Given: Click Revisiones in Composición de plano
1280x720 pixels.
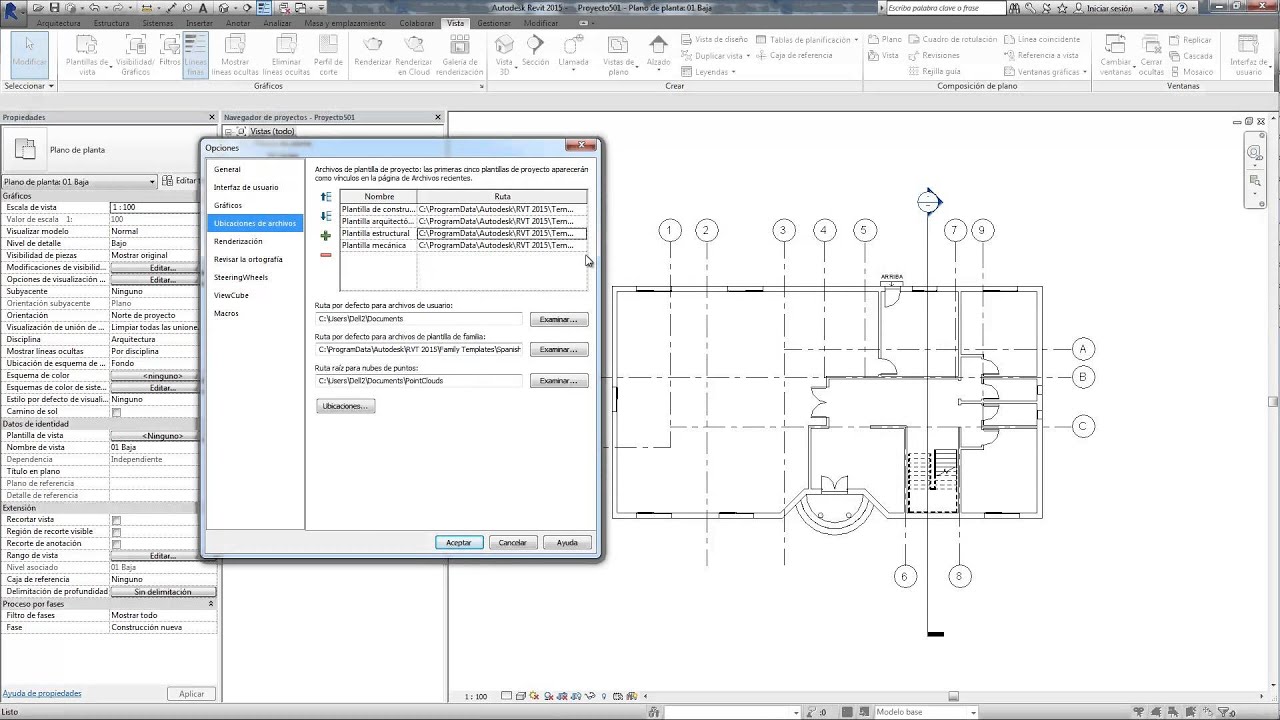Looking at the screenshot, I should [x=934, y=56].
